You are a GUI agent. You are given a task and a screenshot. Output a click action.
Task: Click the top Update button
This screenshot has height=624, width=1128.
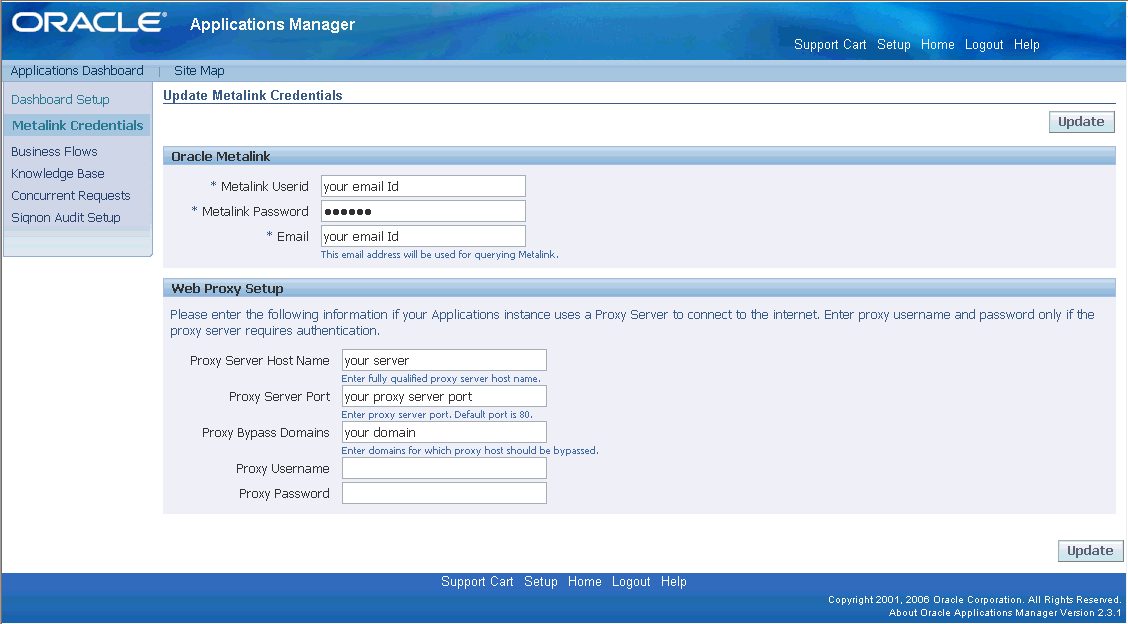pos(1081,122)
